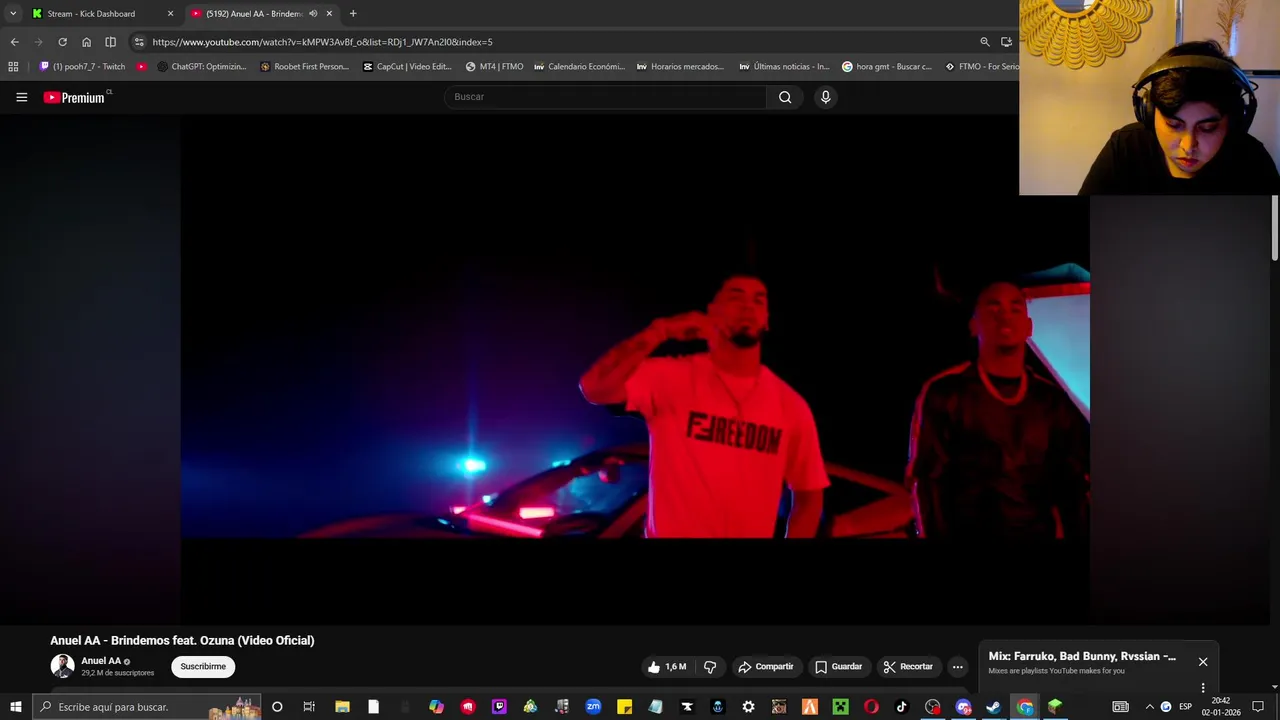Open the Mix panel three-dot options
The height and width of the screenshot is (720, 1280).
(x=1203, y=688)
